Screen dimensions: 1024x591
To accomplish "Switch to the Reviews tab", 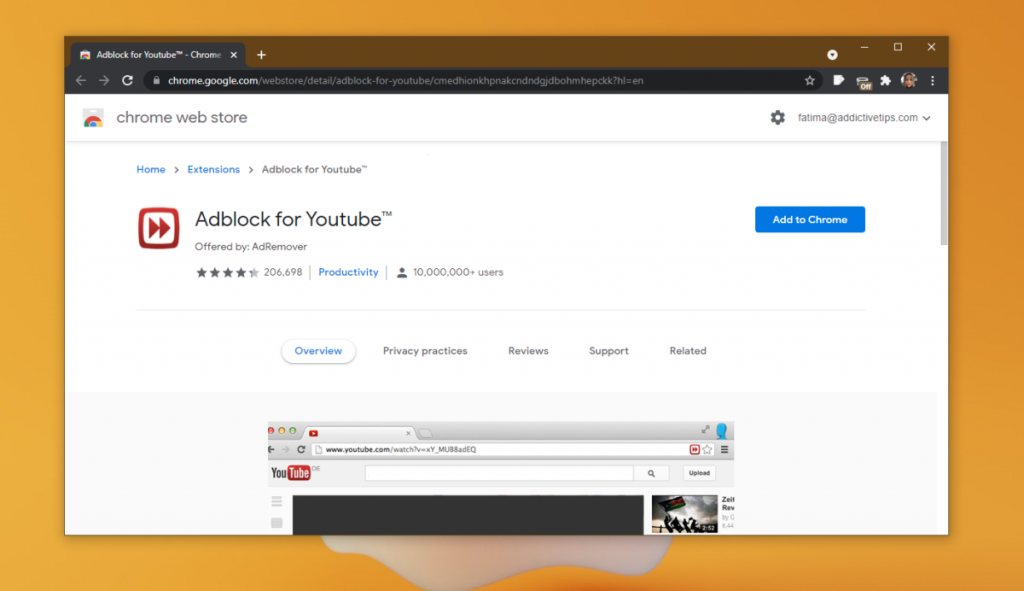I will coord(528,351).
